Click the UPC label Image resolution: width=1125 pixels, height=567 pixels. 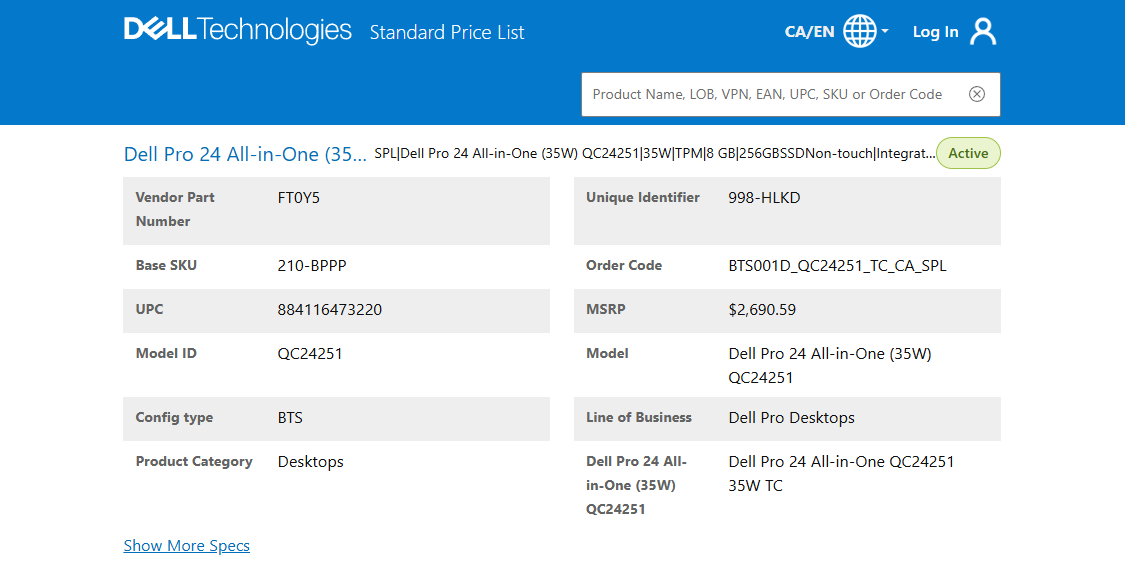(x=149, y=309)
